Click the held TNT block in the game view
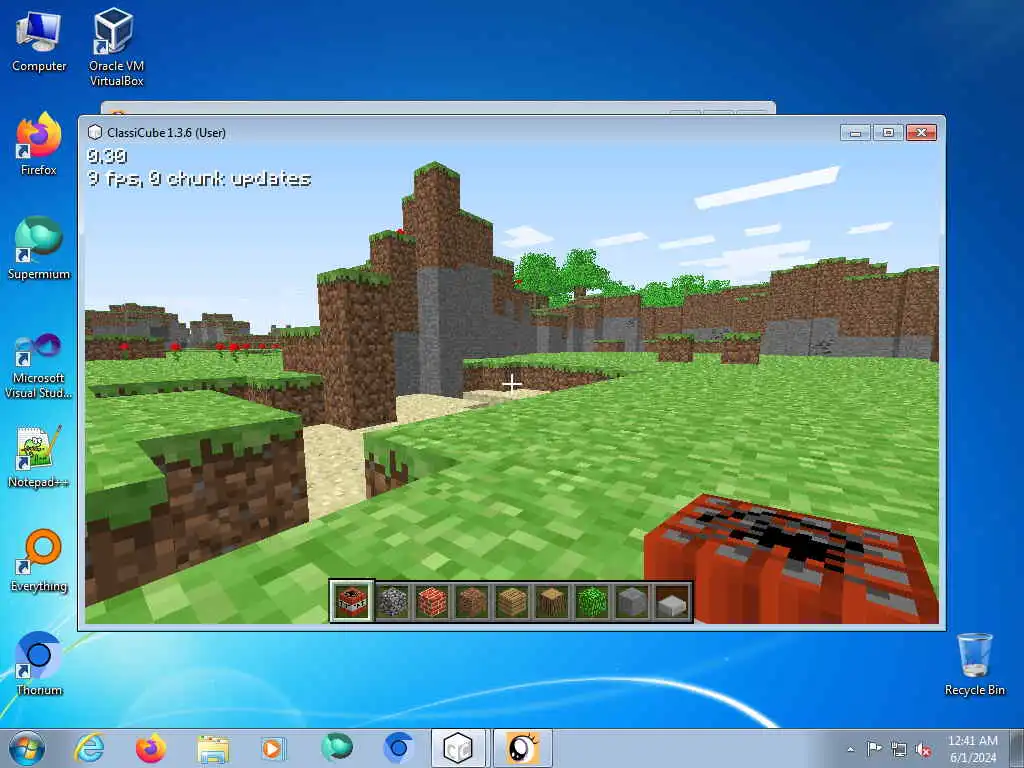This screenshot has width=1024, height=768. click(792, 558)
